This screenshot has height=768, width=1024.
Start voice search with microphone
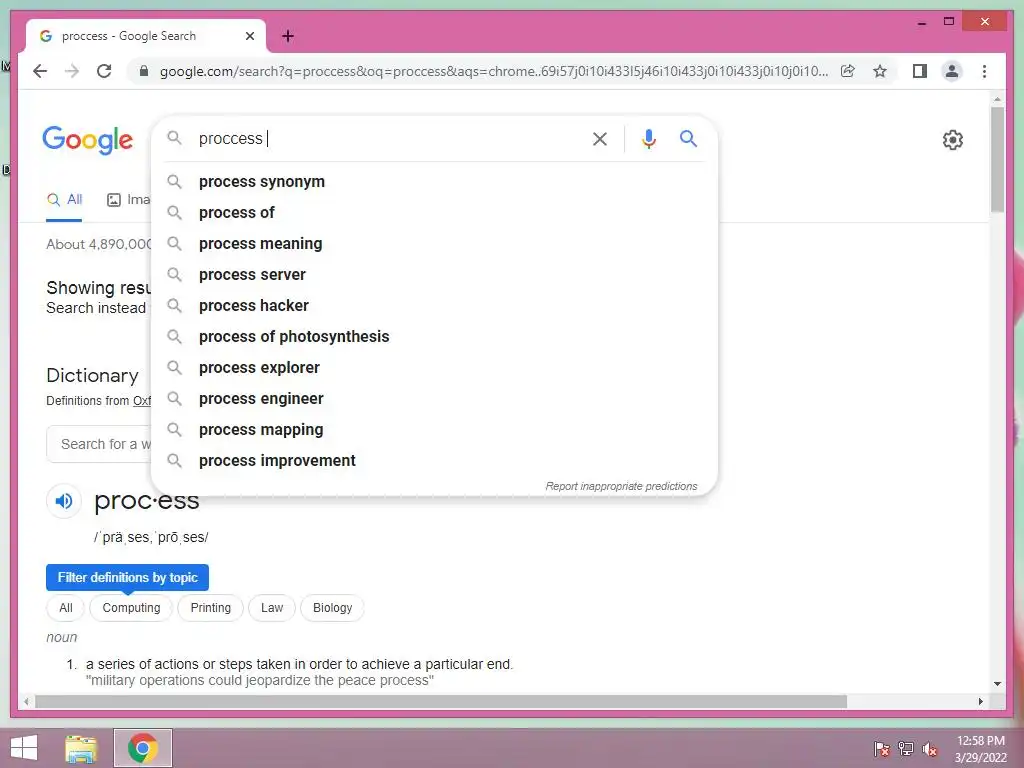coord(648,138)
